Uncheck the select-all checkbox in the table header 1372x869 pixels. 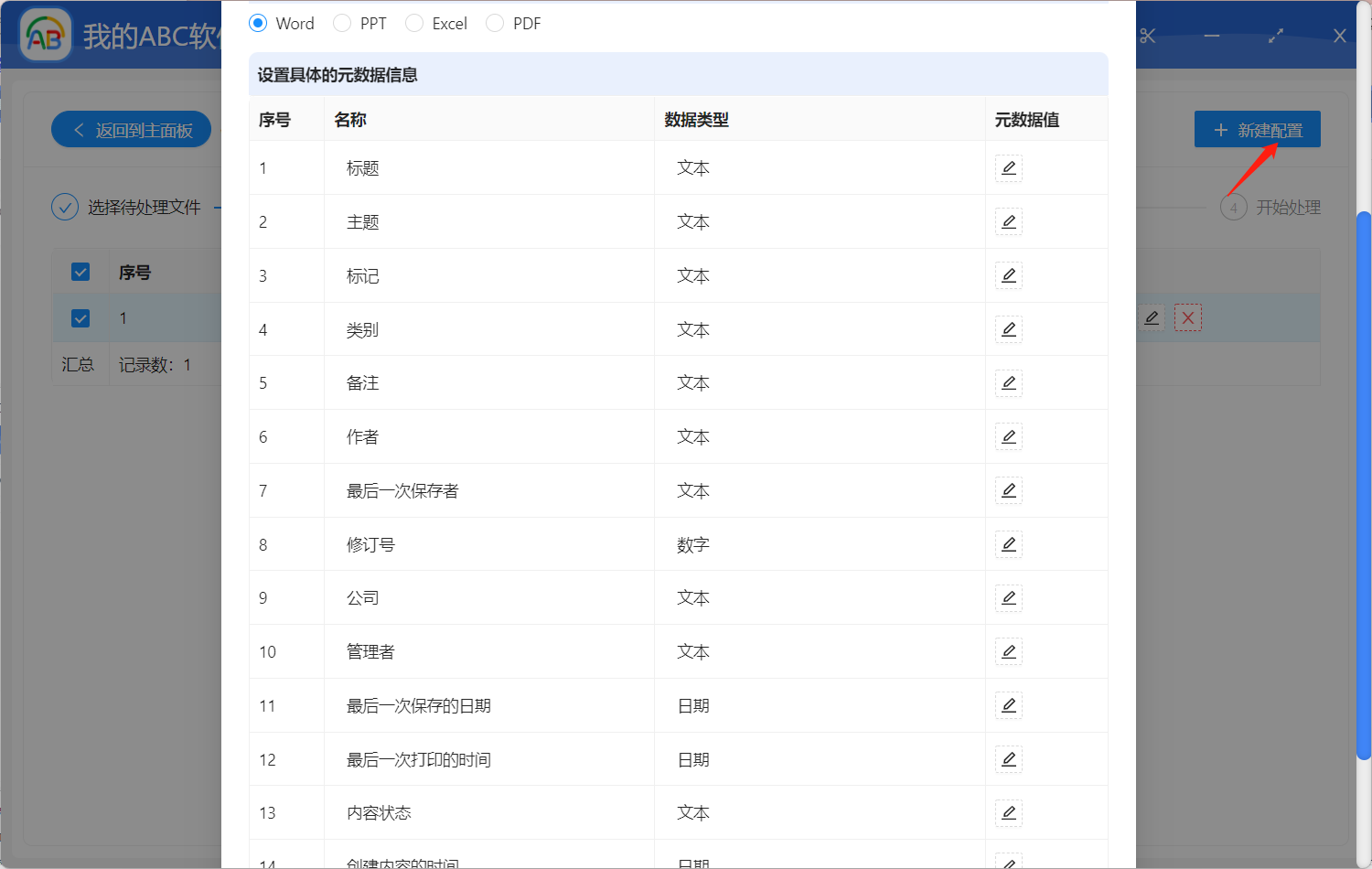click(x=80, y=272)
